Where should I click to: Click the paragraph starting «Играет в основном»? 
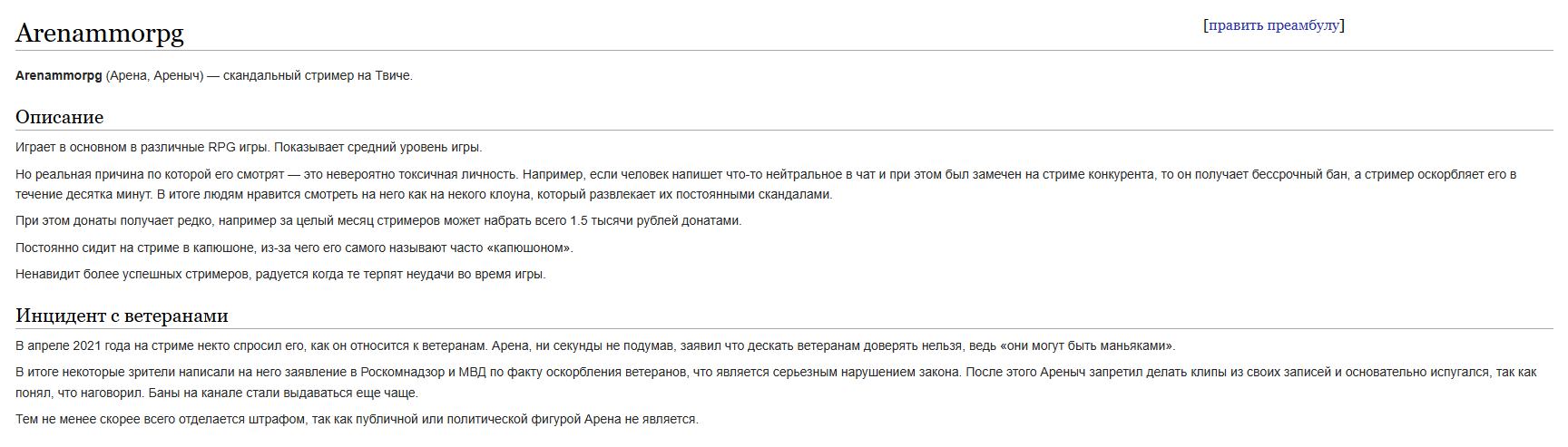point(249,147)
